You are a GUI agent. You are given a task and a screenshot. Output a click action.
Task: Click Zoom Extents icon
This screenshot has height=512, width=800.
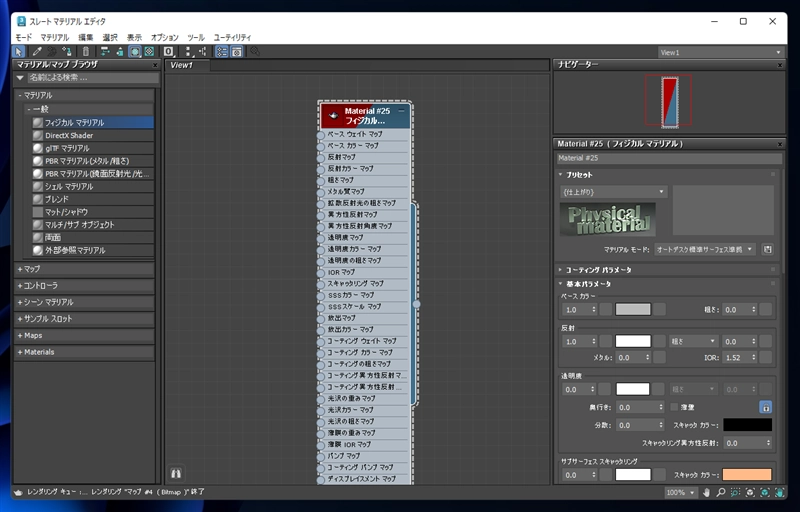[750, 493]
